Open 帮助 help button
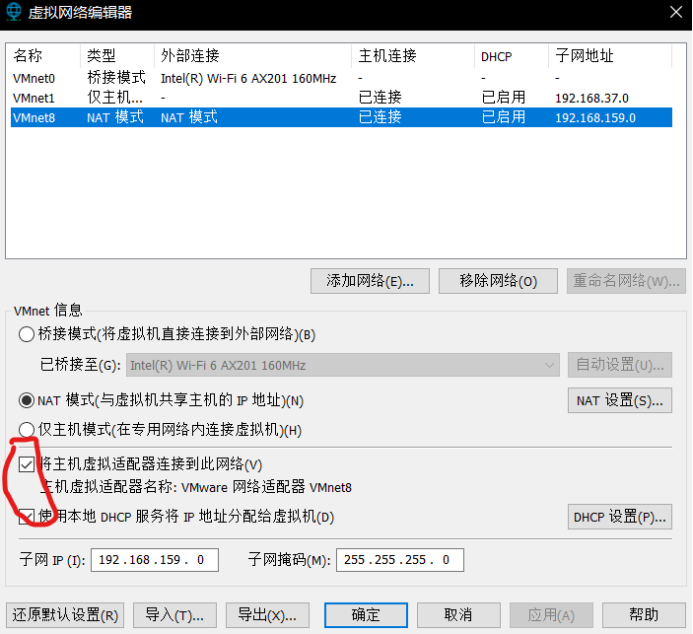 pos(644,615)
